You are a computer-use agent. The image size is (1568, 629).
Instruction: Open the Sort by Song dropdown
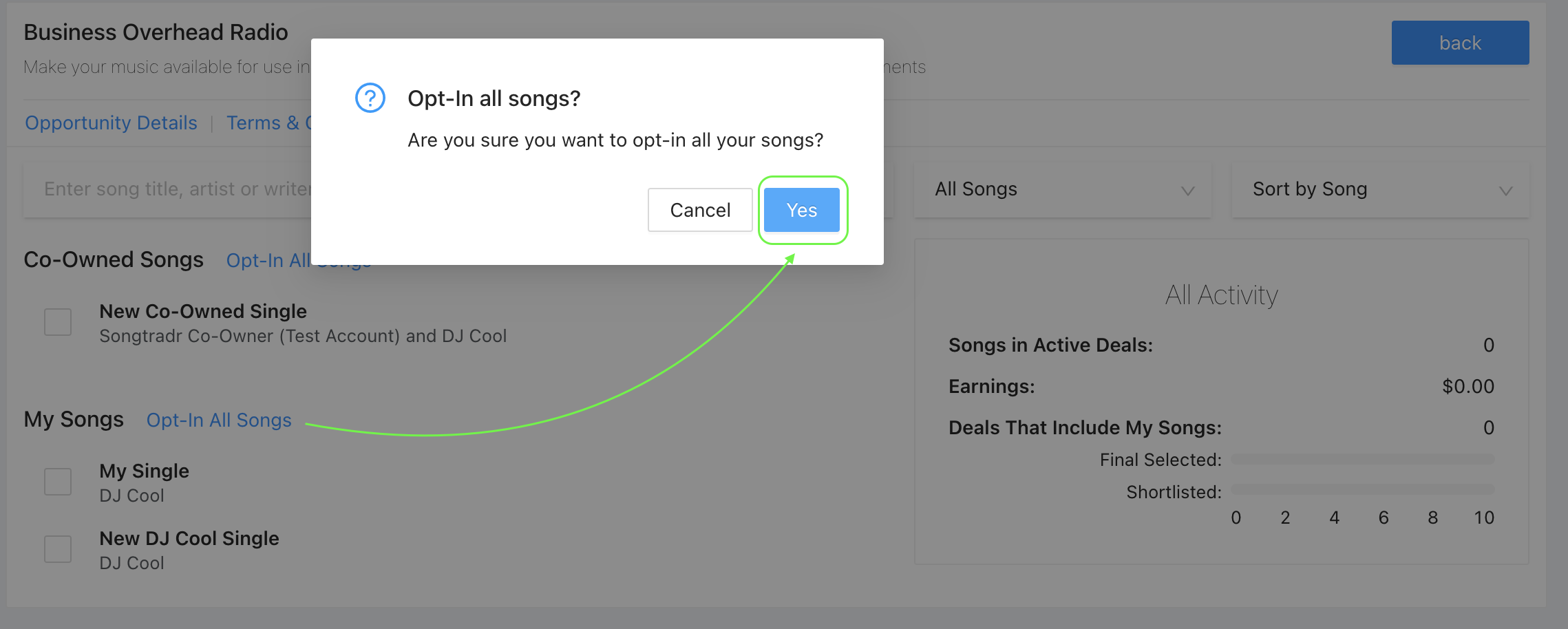(1380, 190)
